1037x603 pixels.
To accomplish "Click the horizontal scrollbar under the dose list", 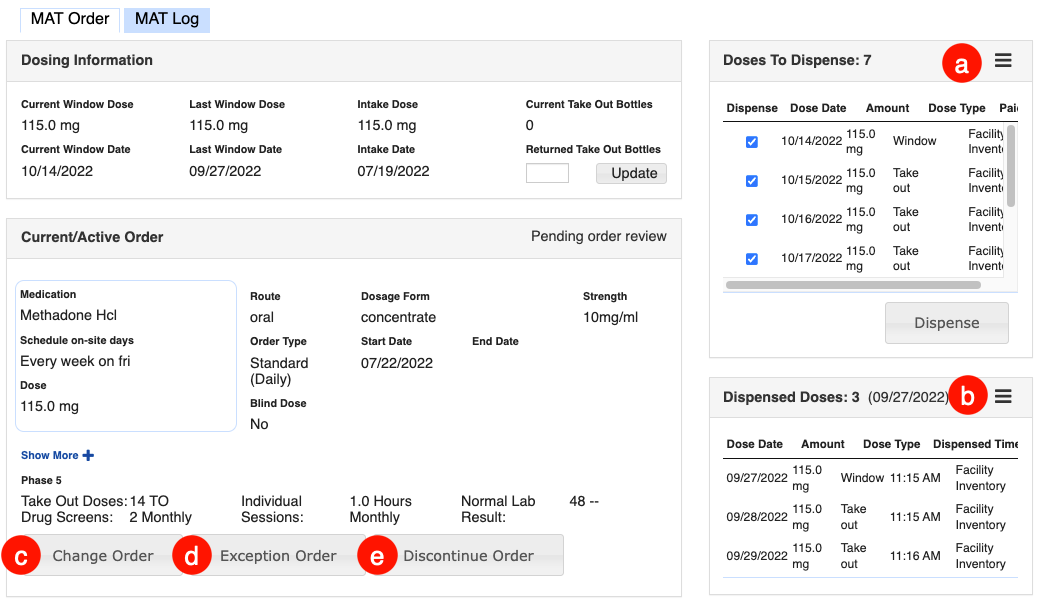I will (x=853, y=285).
